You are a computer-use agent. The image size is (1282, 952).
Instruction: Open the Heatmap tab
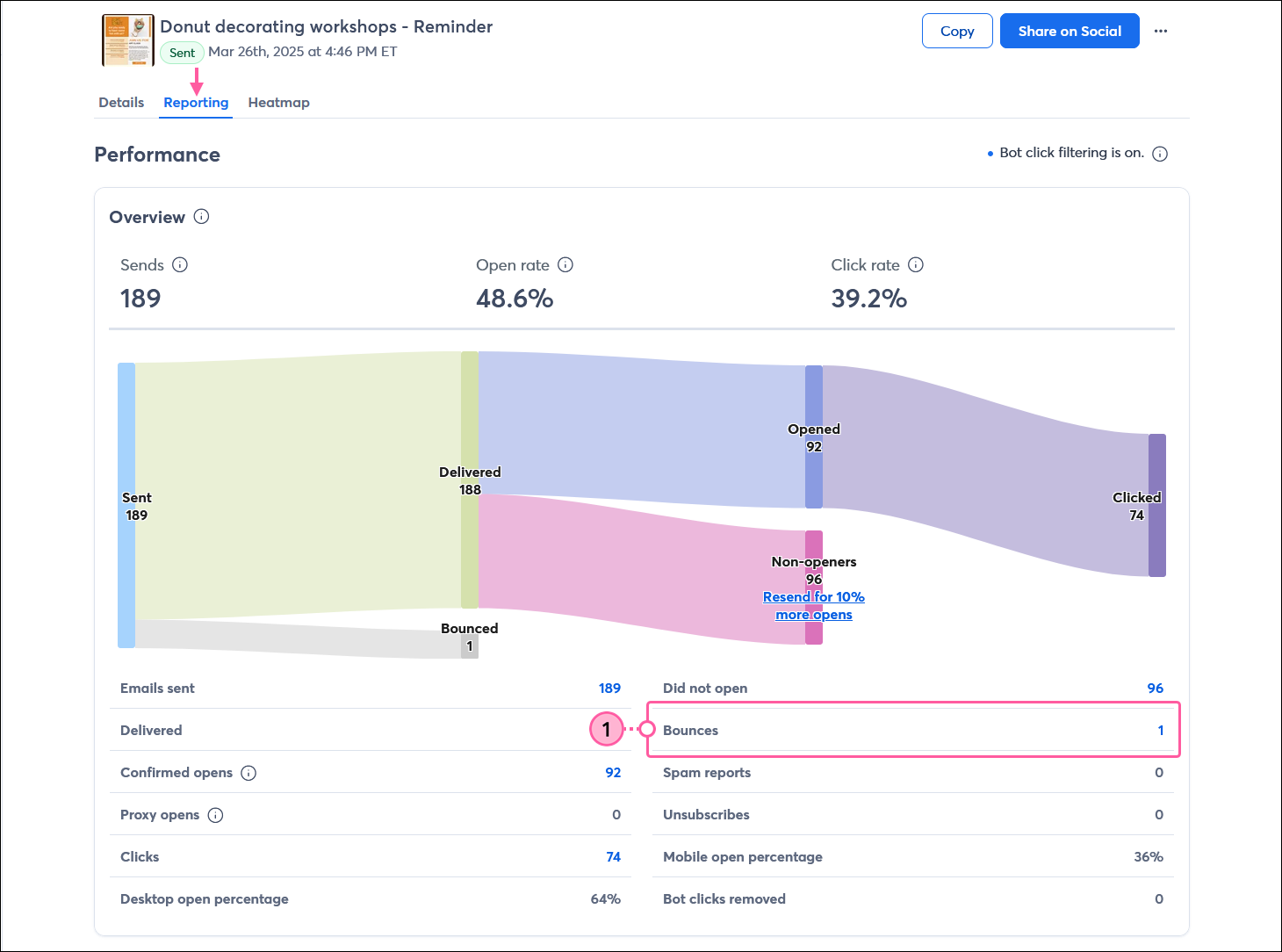point(278,102)
